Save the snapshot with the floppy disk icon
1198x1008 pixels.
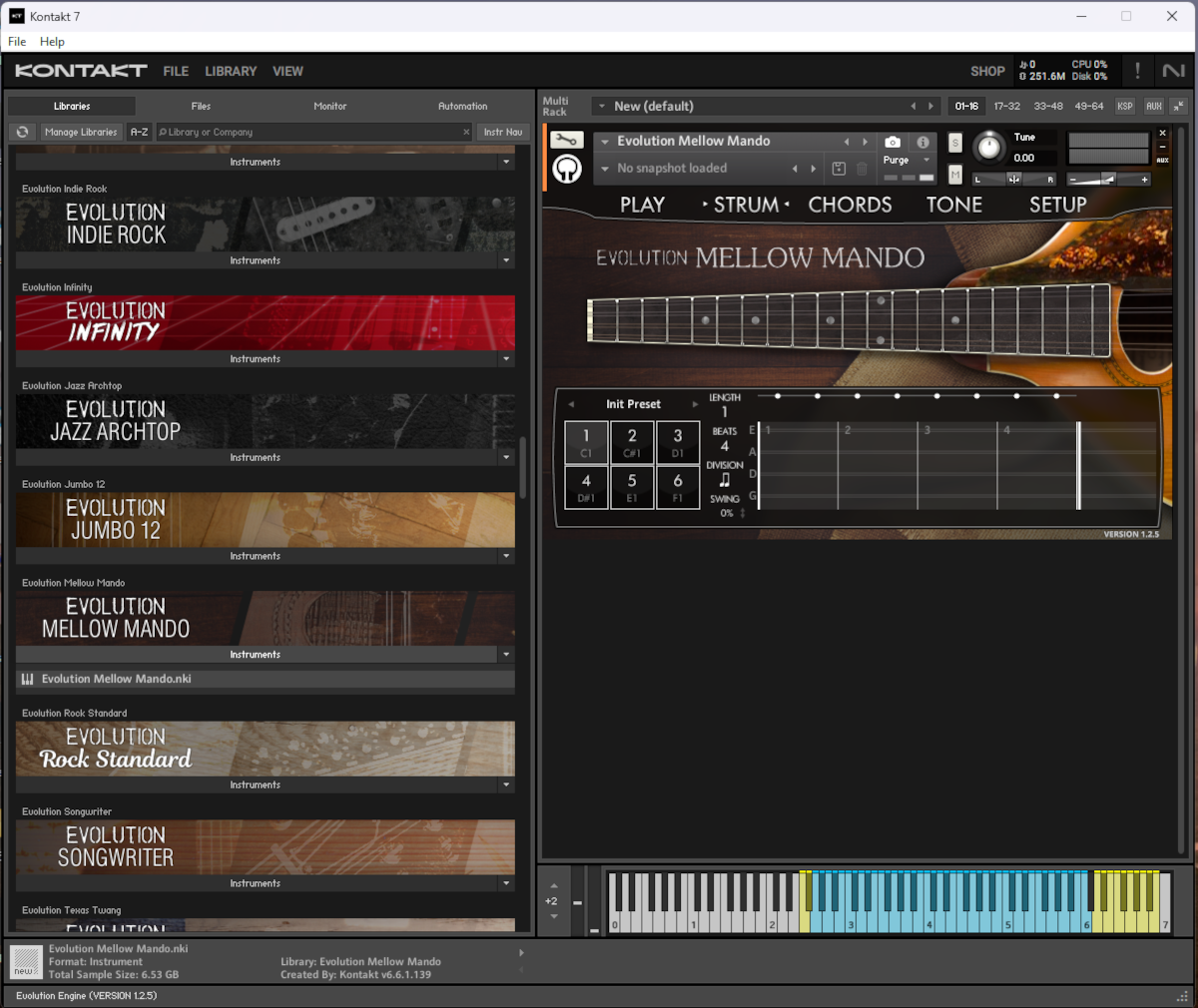coord(839,169)
